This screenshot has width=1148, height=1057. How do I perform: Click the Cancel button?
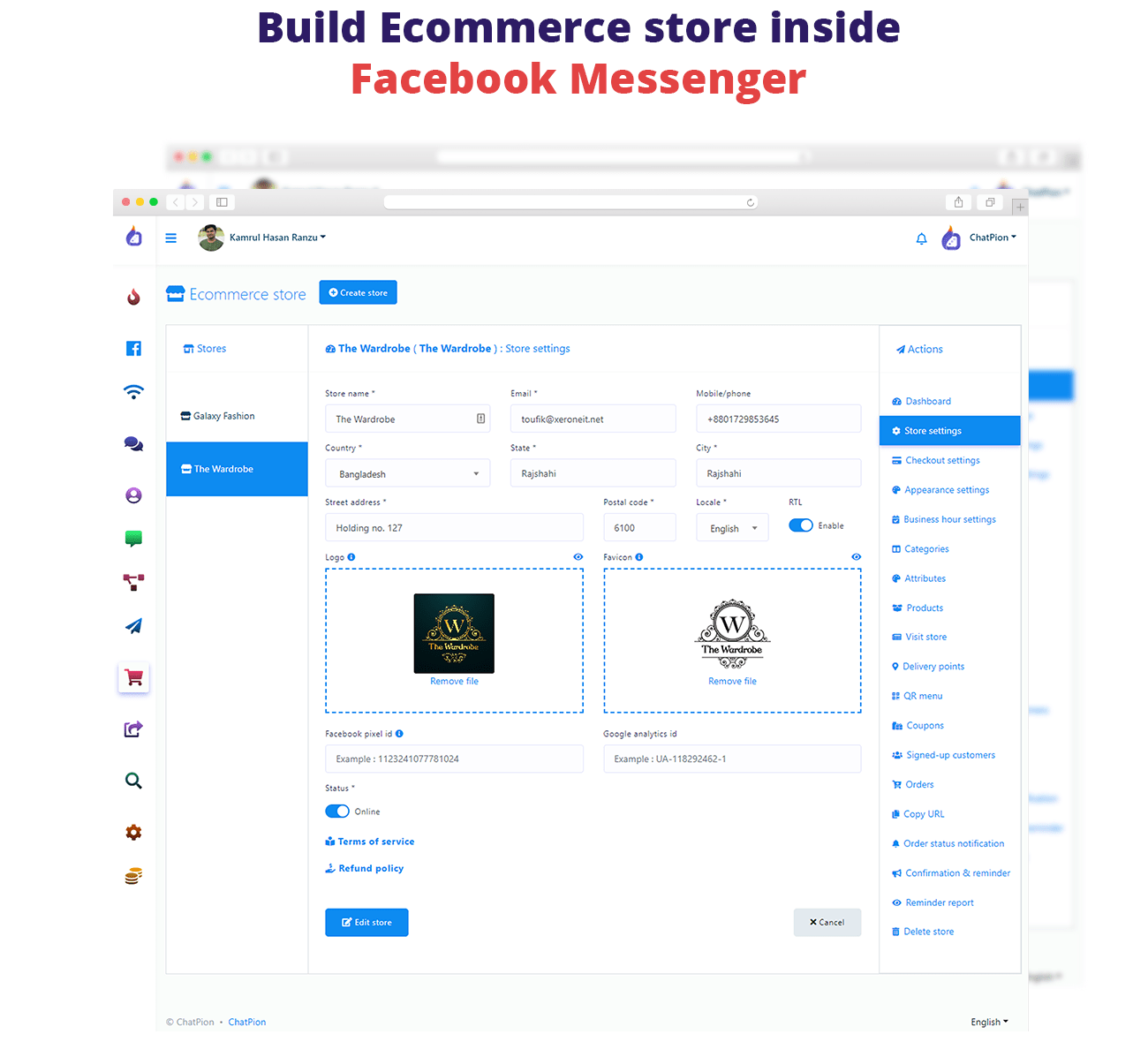coord(827,922)
